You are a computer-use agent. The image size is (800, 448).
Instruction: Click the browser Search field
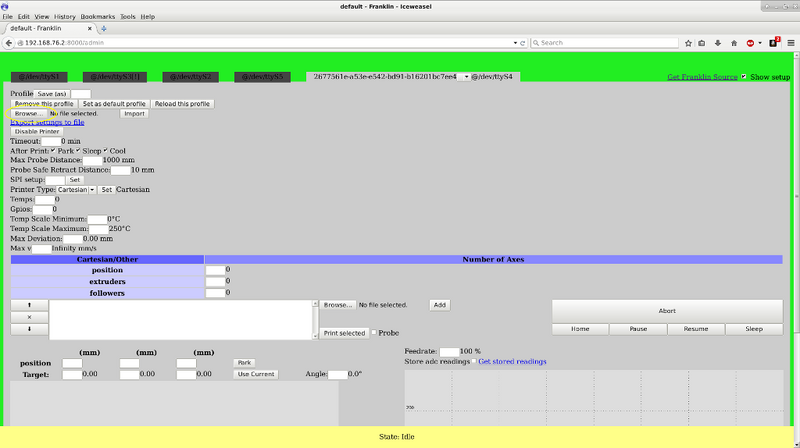click(604, 43)
